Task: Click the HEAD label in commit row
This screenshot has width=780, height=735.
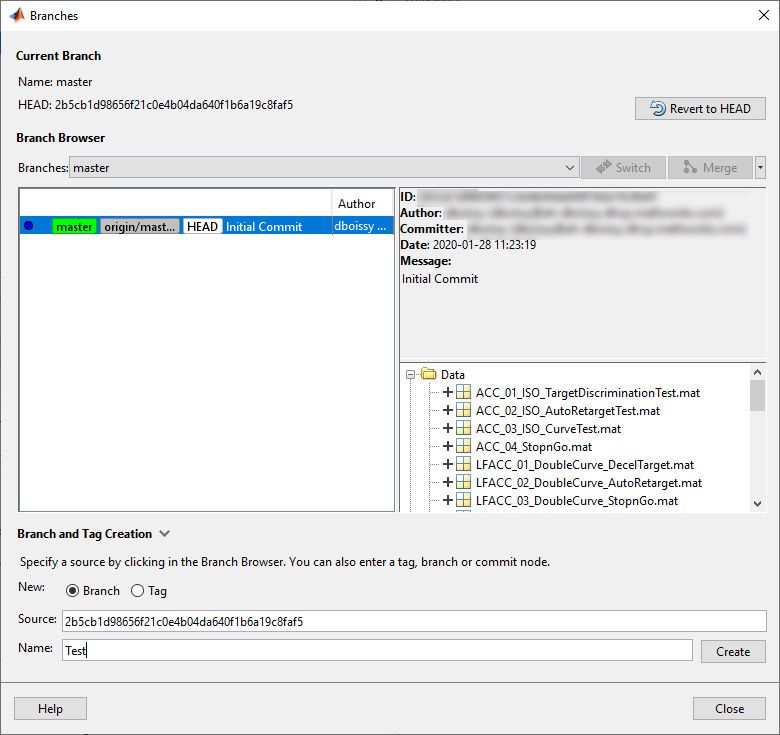Action: (x=202, y=227)
